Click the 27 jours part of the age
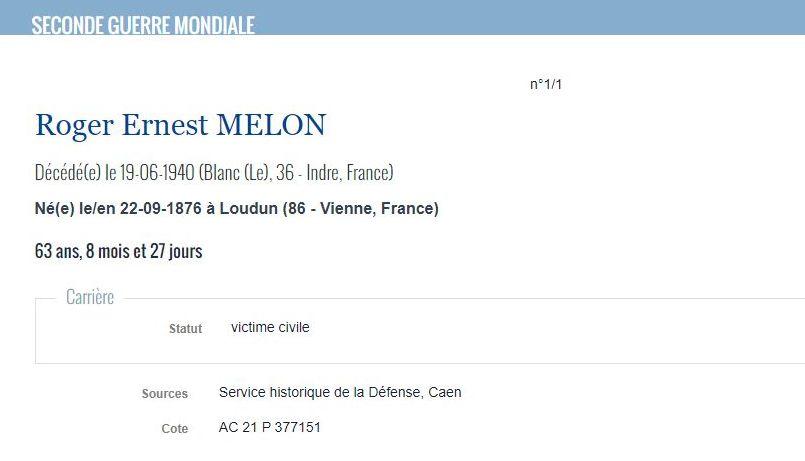The height and width of the screenshot is (461, 805). (178, 251)
